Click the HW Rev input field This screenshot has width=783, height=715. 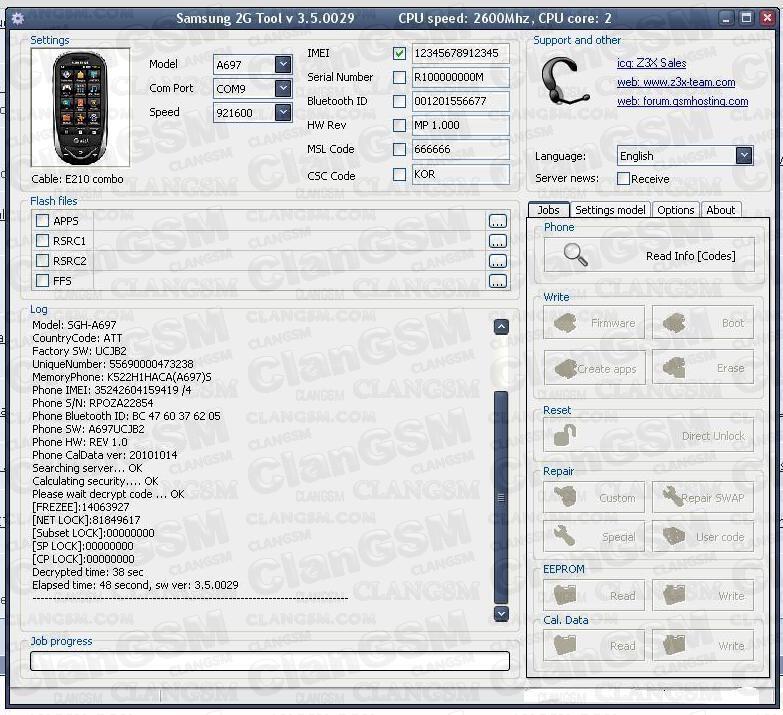point(460,125)
